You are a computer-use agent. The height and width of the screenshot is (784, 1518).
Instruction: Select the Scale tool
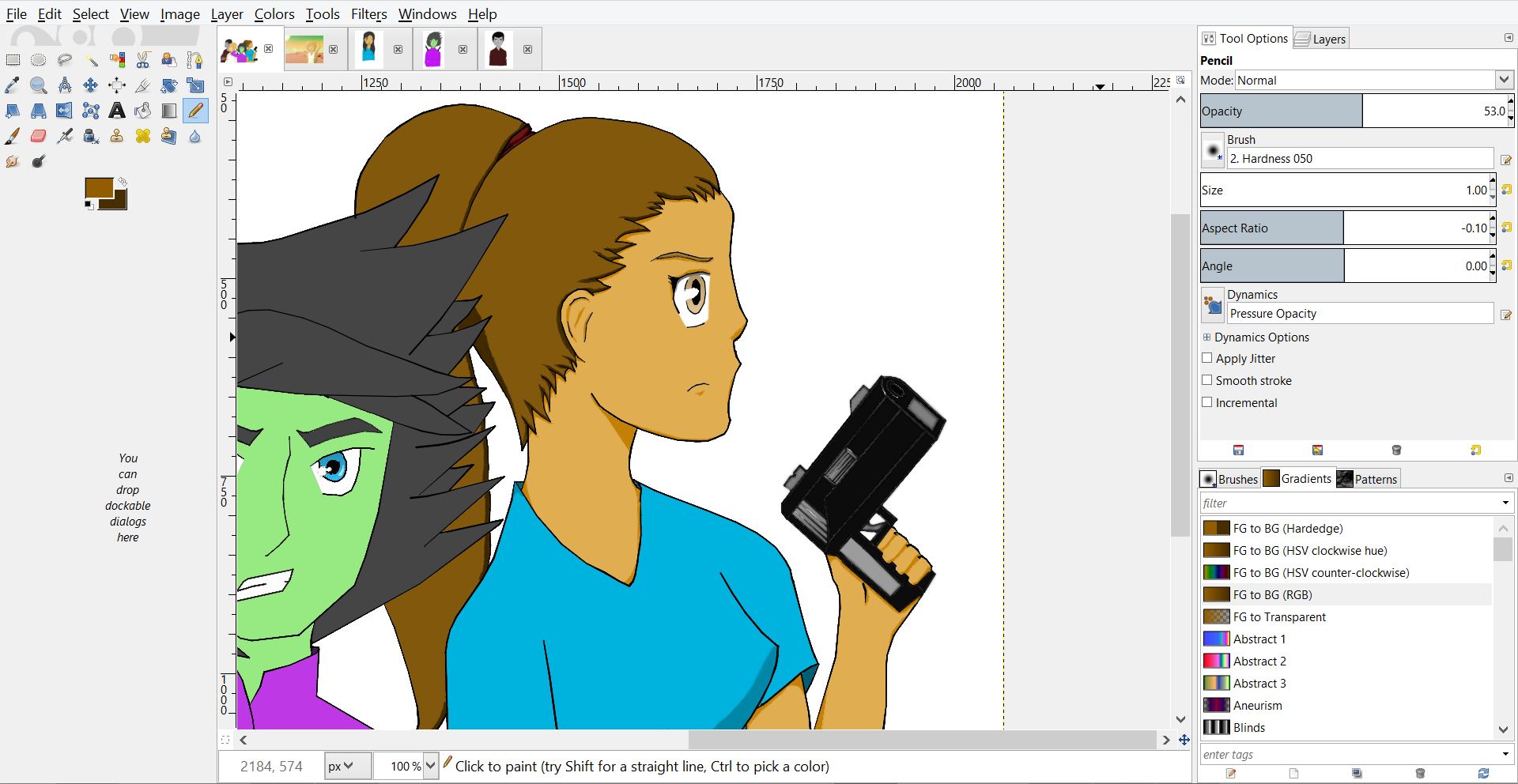pyautogui.click(x=195, y=85)
